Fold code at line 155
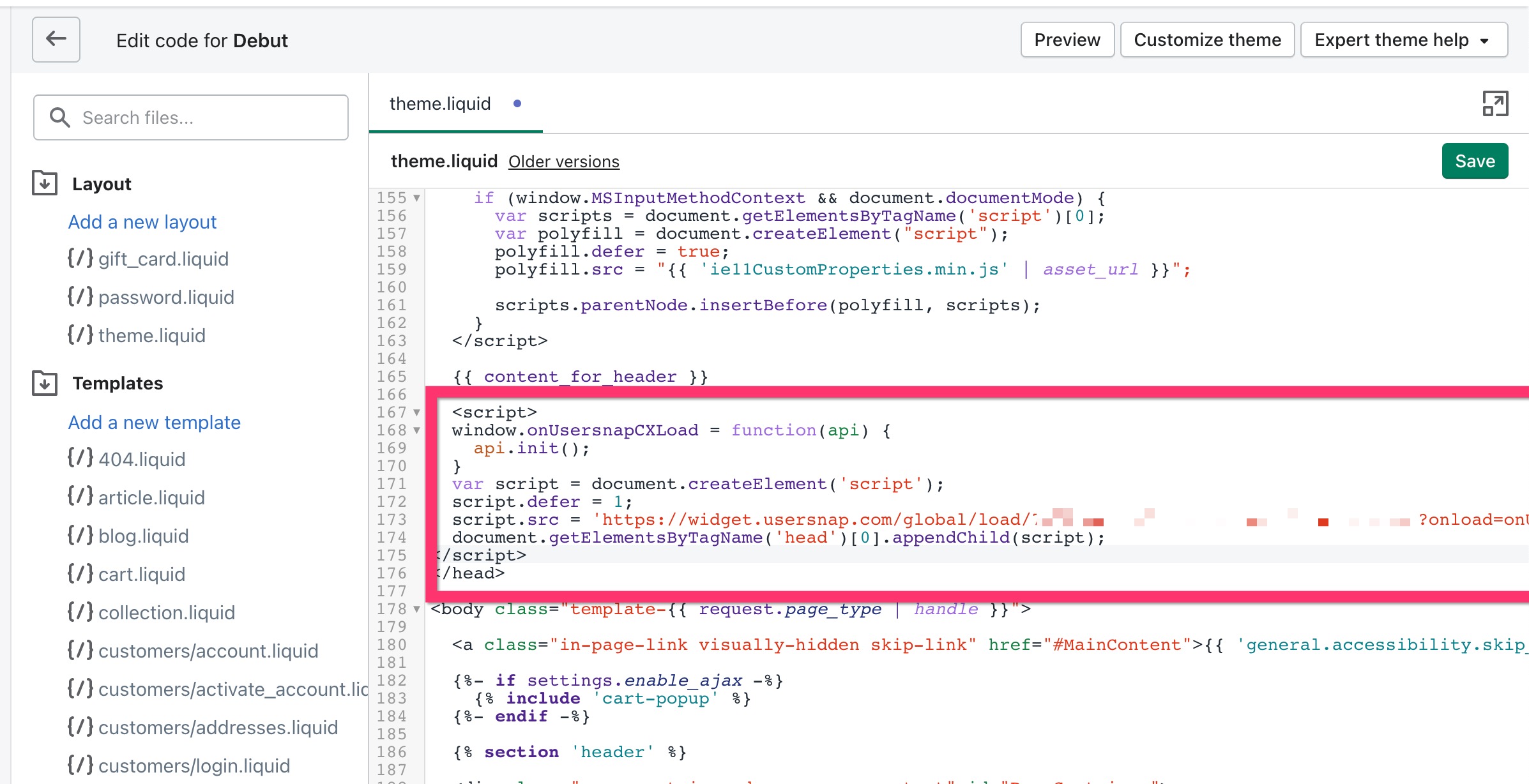 pyautogui.click(x=417, y=198)
